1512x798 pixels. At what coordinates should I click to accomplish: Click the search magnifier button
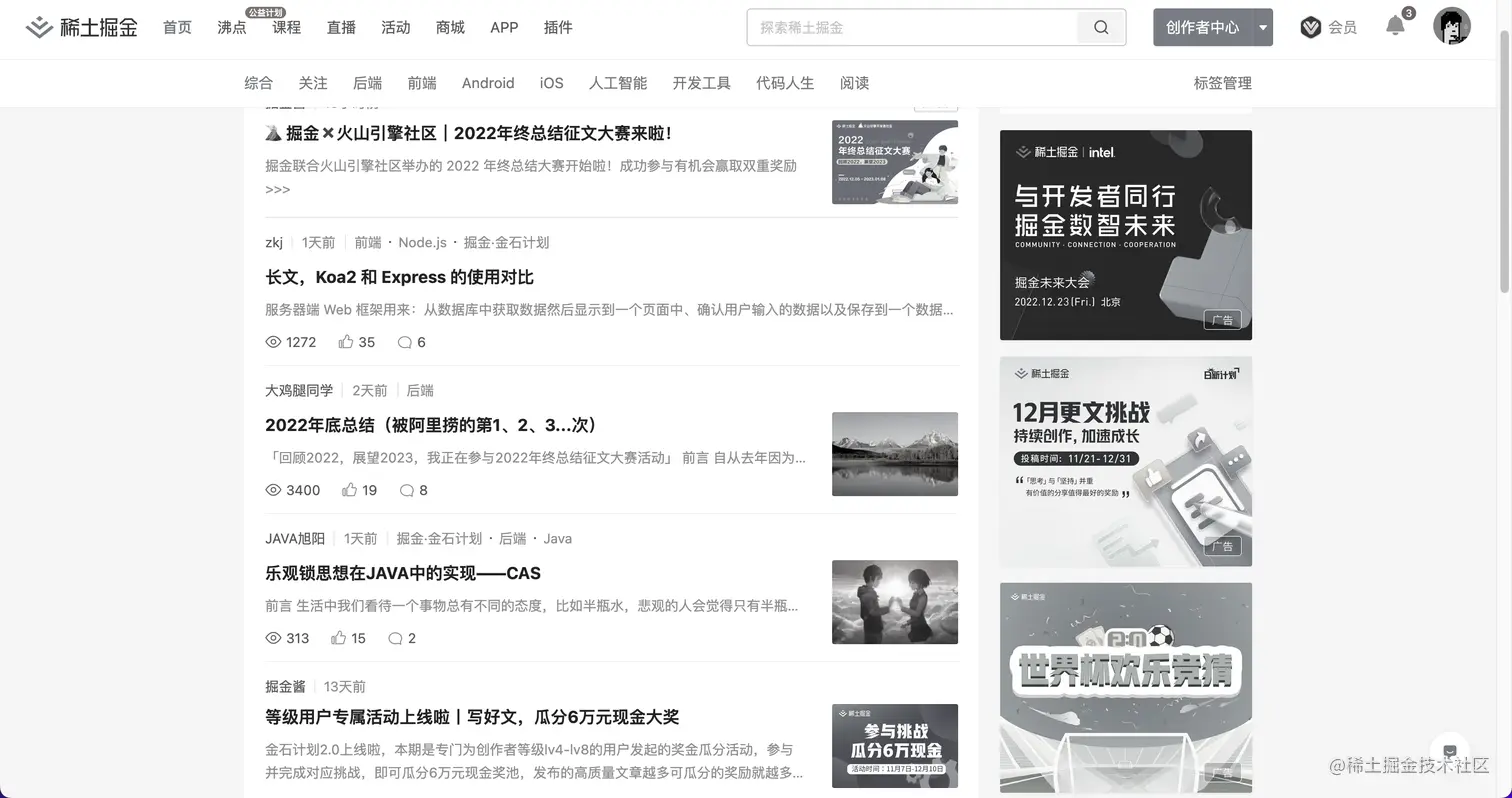point(1101,28)
